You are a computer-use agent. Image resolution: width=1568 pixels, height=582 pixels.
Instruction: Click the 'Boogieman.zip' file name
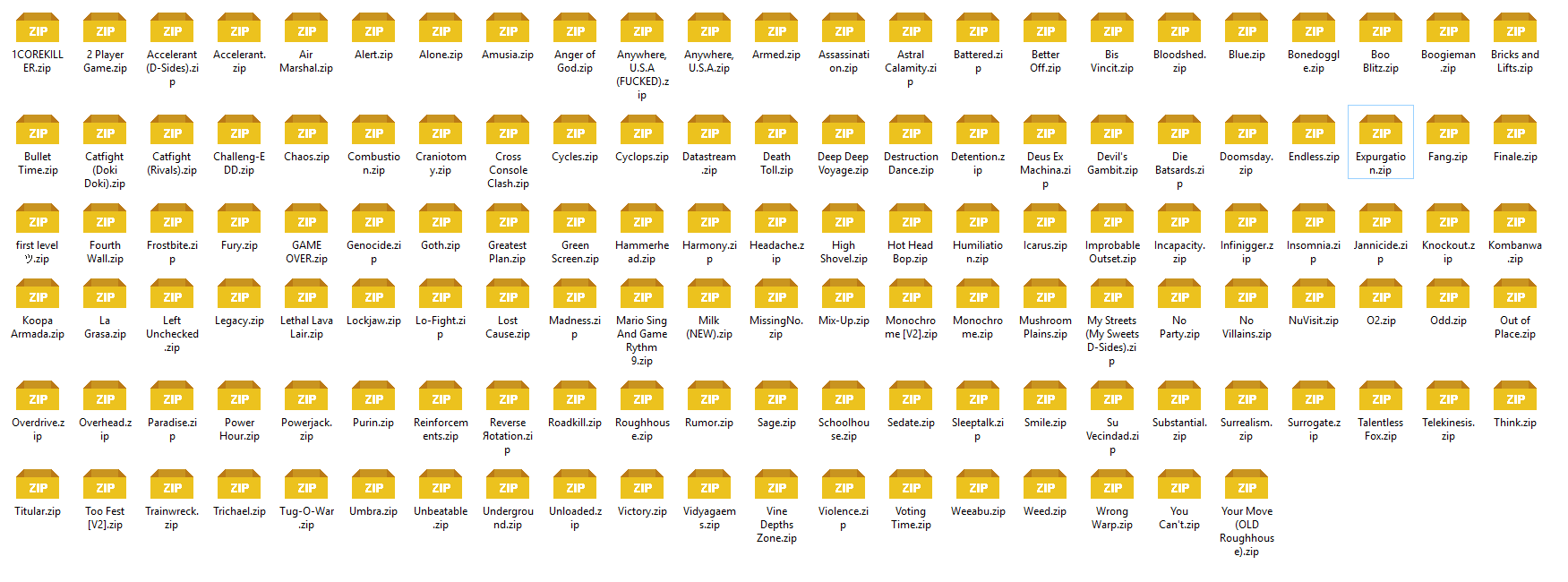(1448, 61)
